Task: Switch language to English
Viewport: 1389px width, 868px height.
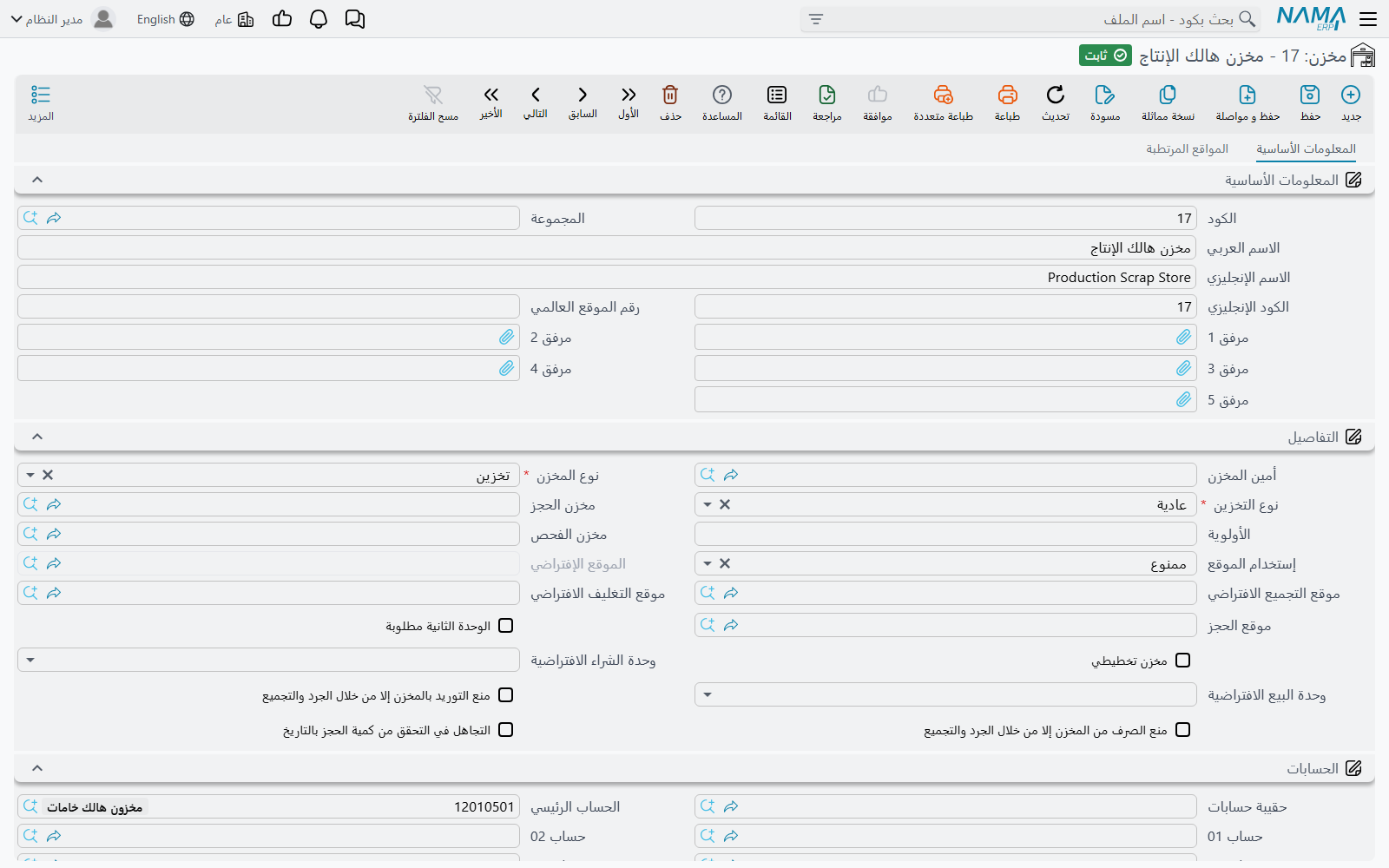Action: [165, 19]
